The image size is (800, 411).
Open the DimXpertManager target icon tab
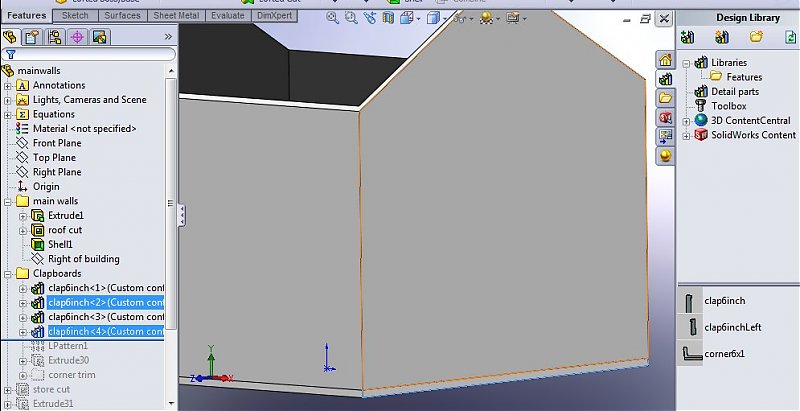(x=77, y=37)
